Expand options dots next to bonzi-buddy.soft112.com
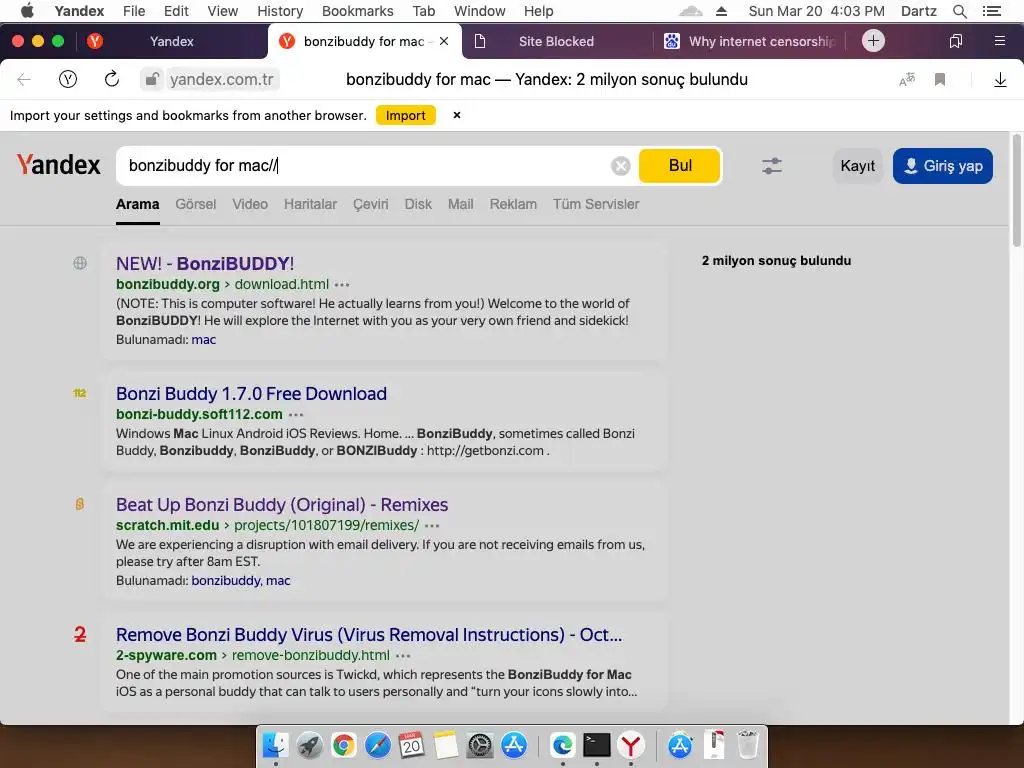1024x768 pixels. [x=296, y=415]
